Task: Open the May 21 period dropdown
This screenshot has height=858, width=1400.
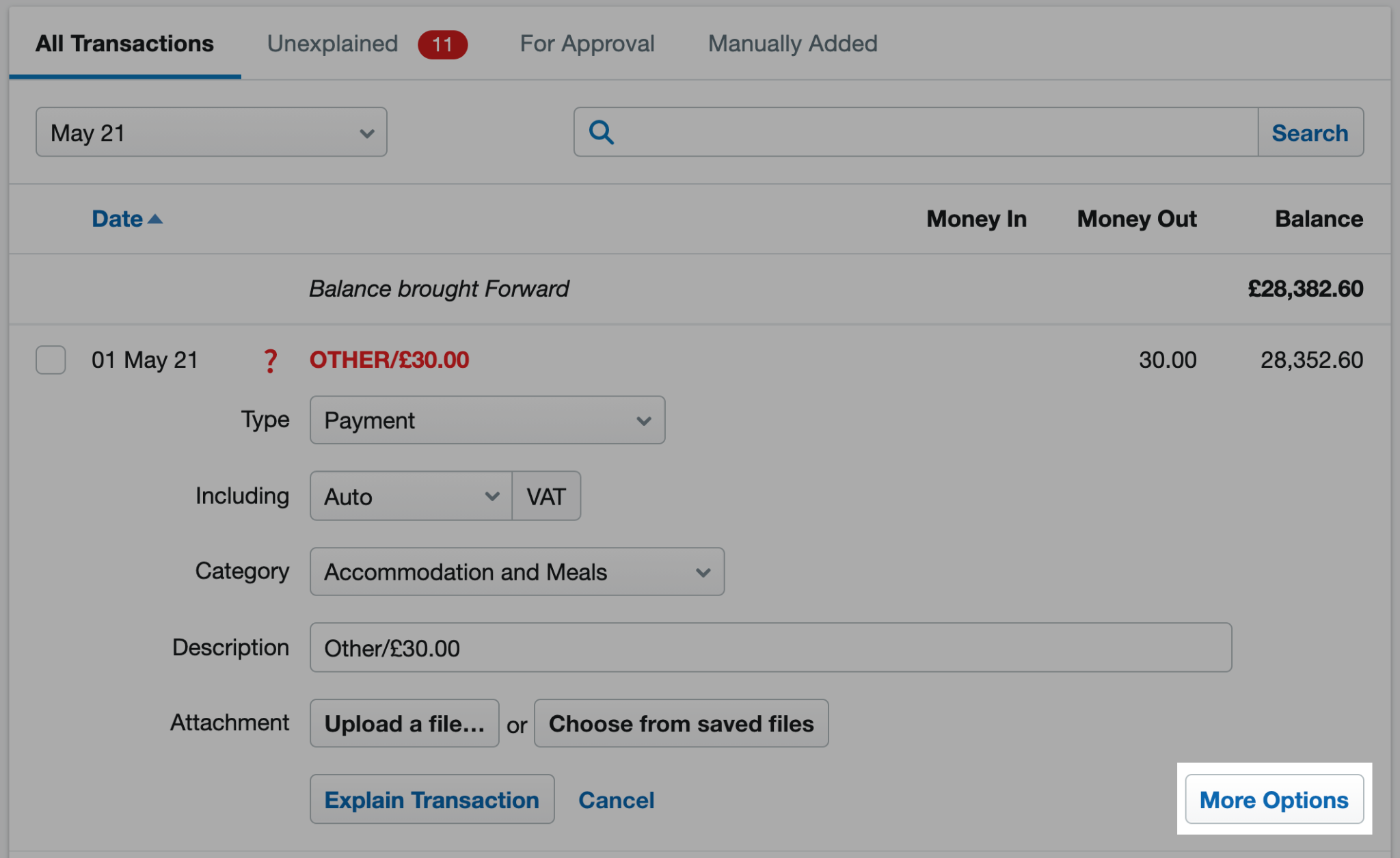Action: (x=211, y=132)
